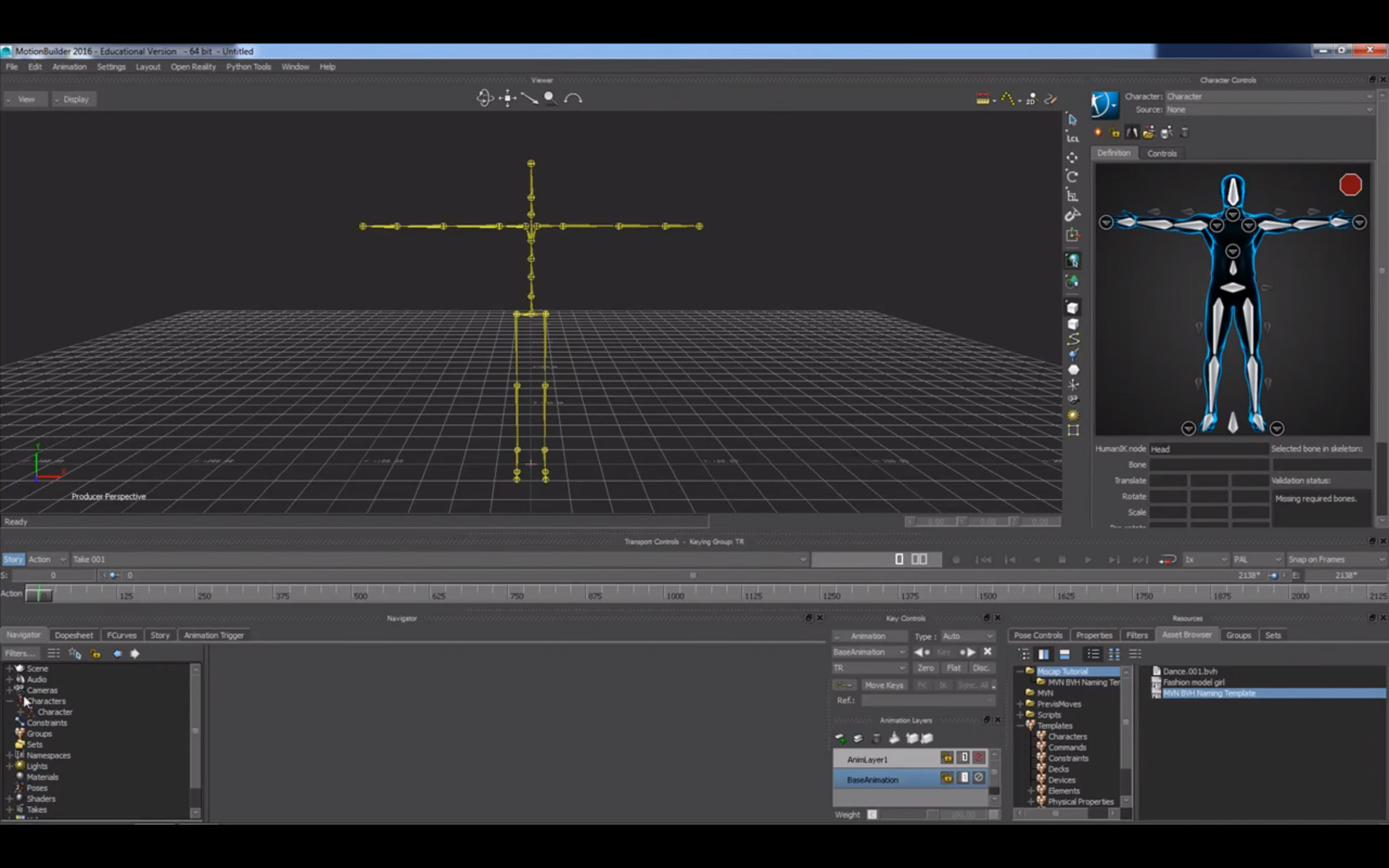Click the Character Controls HumanIK logo button
Screen dimensions: 1389x868
(x=1105, y=104)
